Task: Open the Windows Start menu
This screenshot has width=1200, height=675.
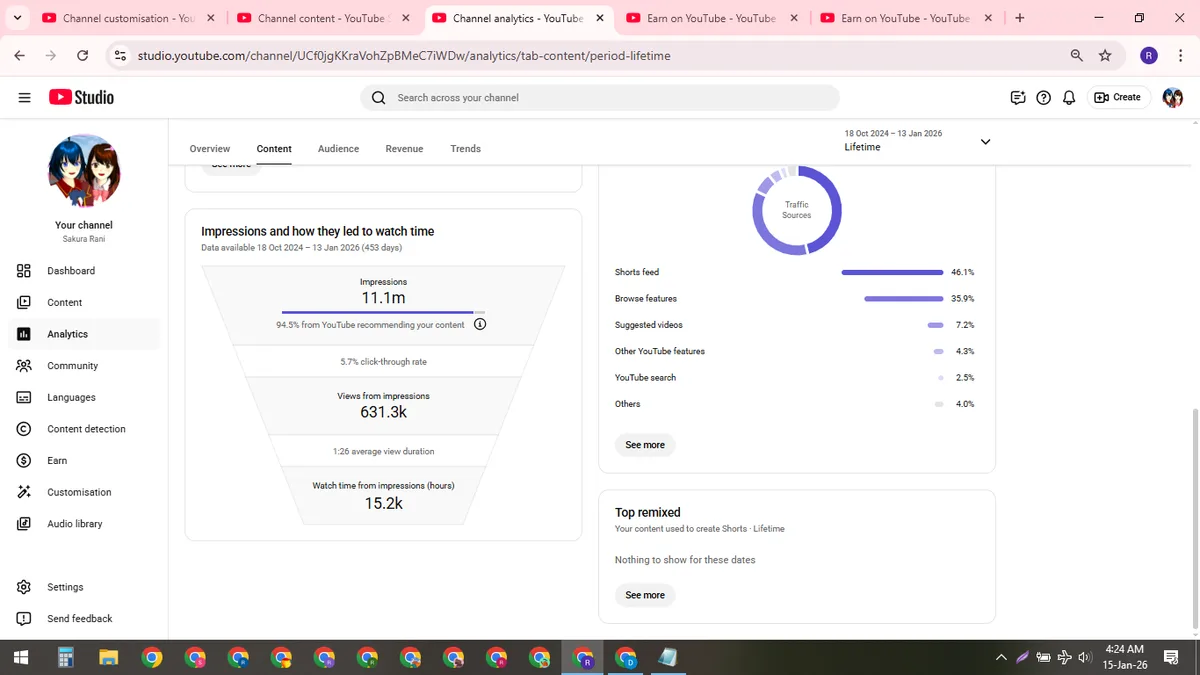Action: click(20, 657)
